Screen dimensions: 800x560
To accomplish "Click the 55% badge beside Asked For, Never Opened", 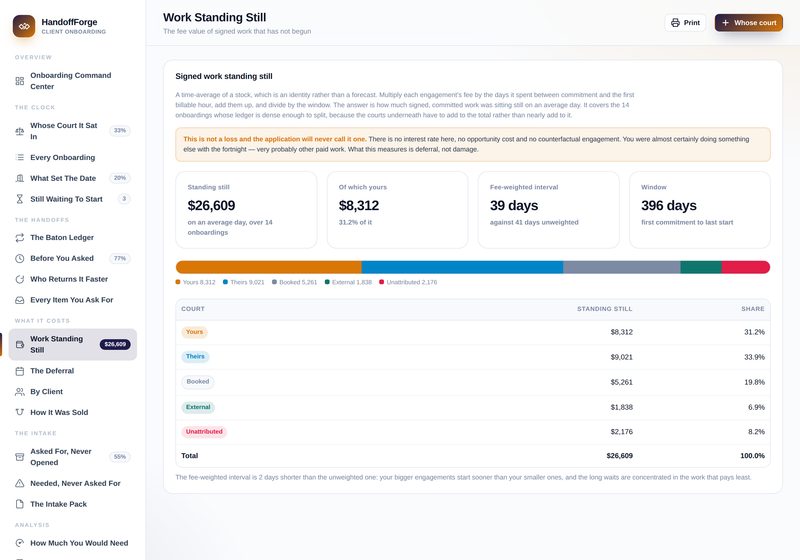I will coord(120,457).
